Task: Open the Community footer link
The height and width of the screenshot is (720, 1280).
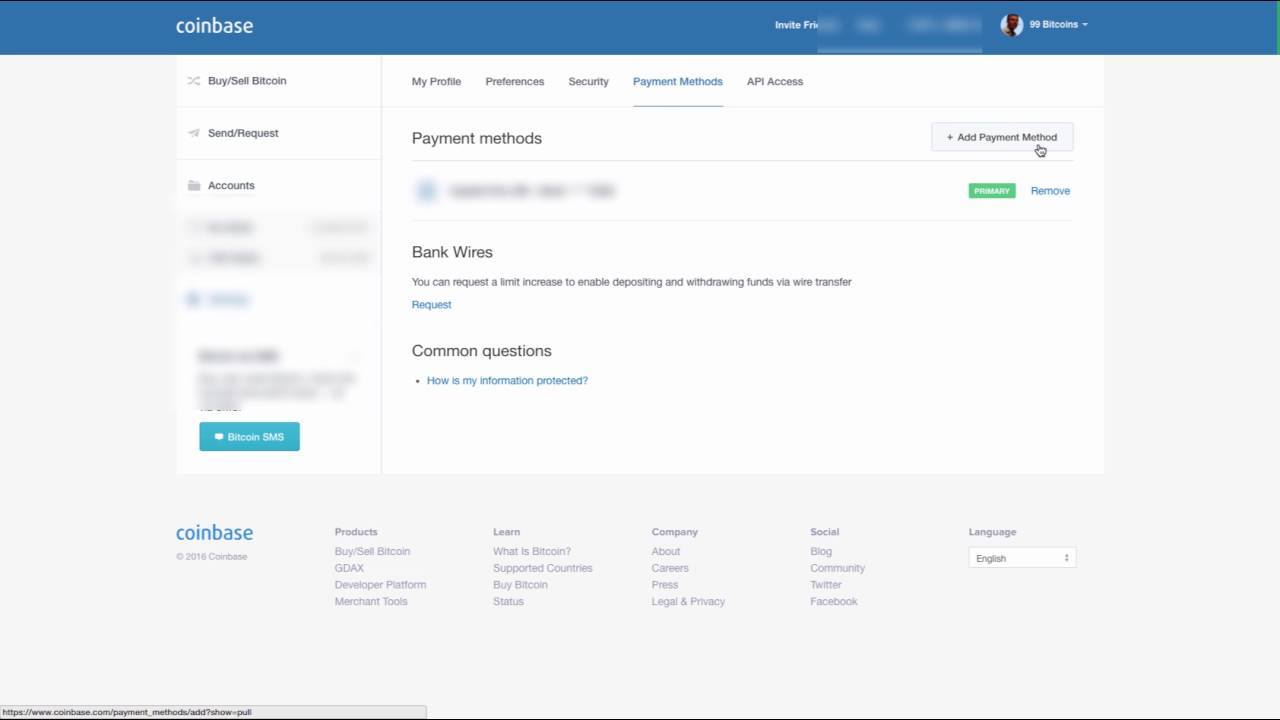Action: coord(838,568)
